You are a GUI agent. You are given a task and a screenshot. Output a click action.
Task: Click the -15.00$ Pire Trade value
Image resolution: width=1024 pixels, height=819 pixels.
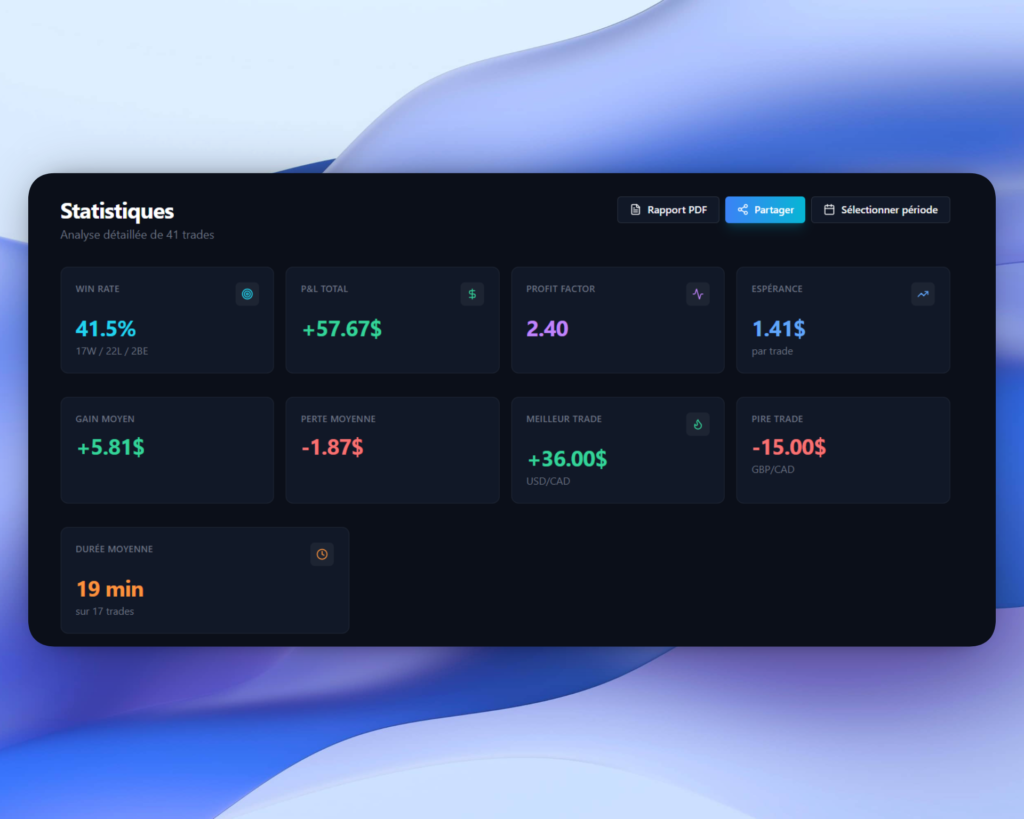789,447
